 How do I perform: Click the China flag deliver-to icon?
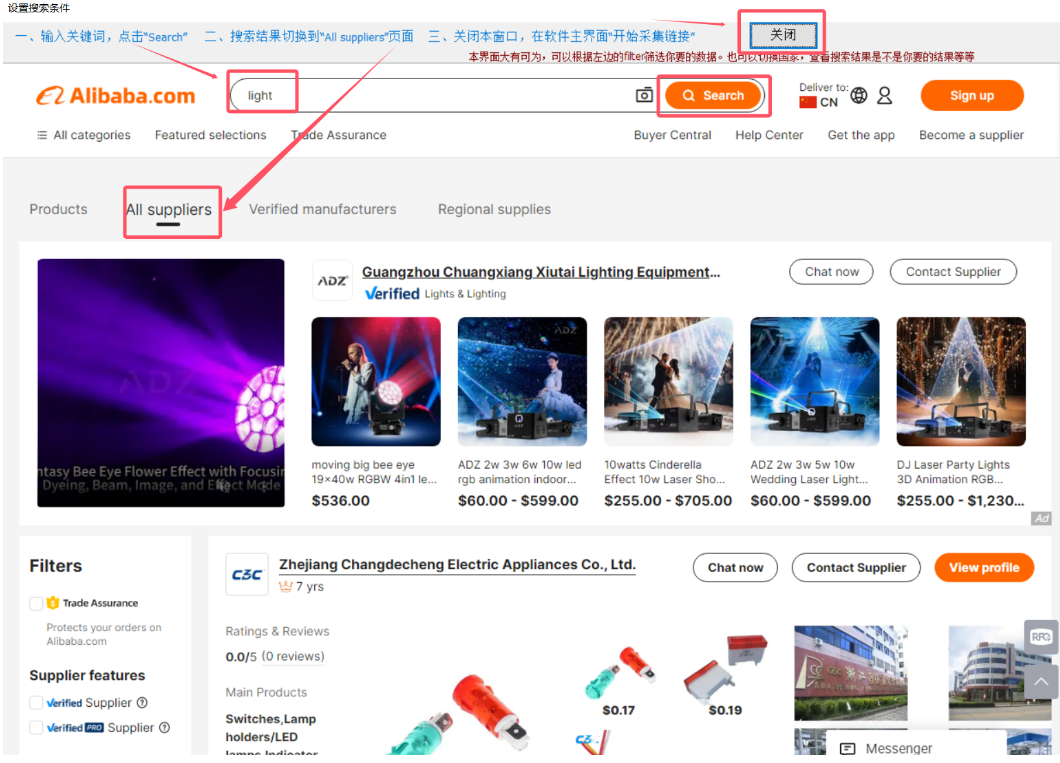tap(808, 102)
